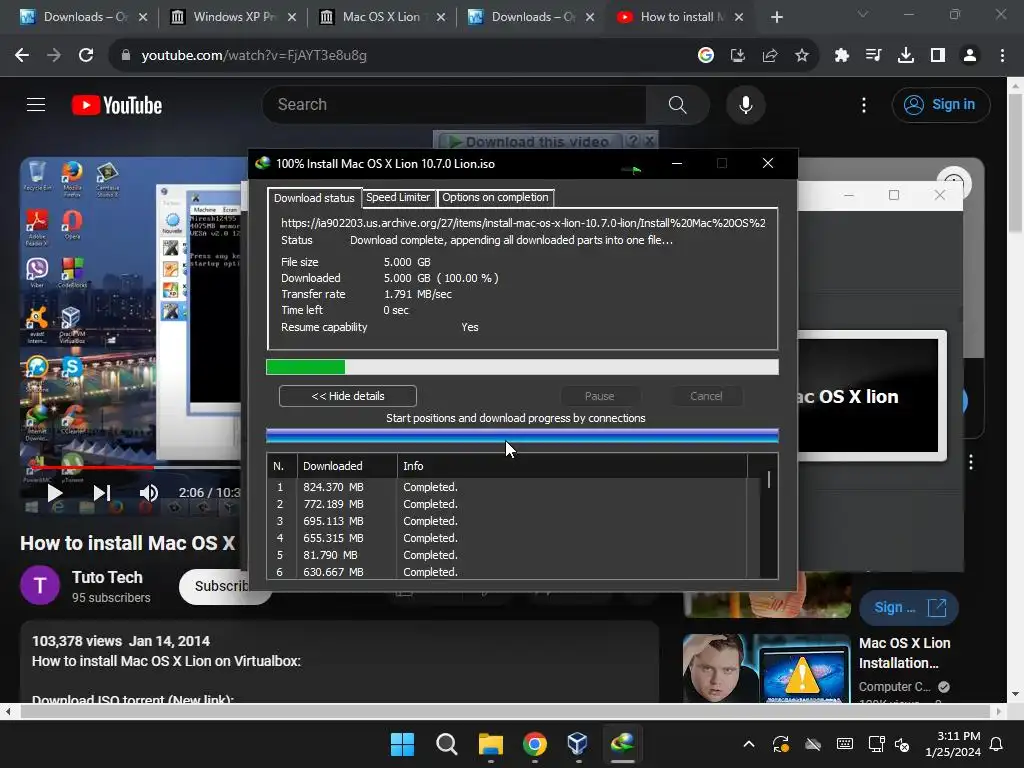Viewport: 1024px width, 768px height.
Task: Open Tuto Tech channel avatar
Action: tap(40, 586)
